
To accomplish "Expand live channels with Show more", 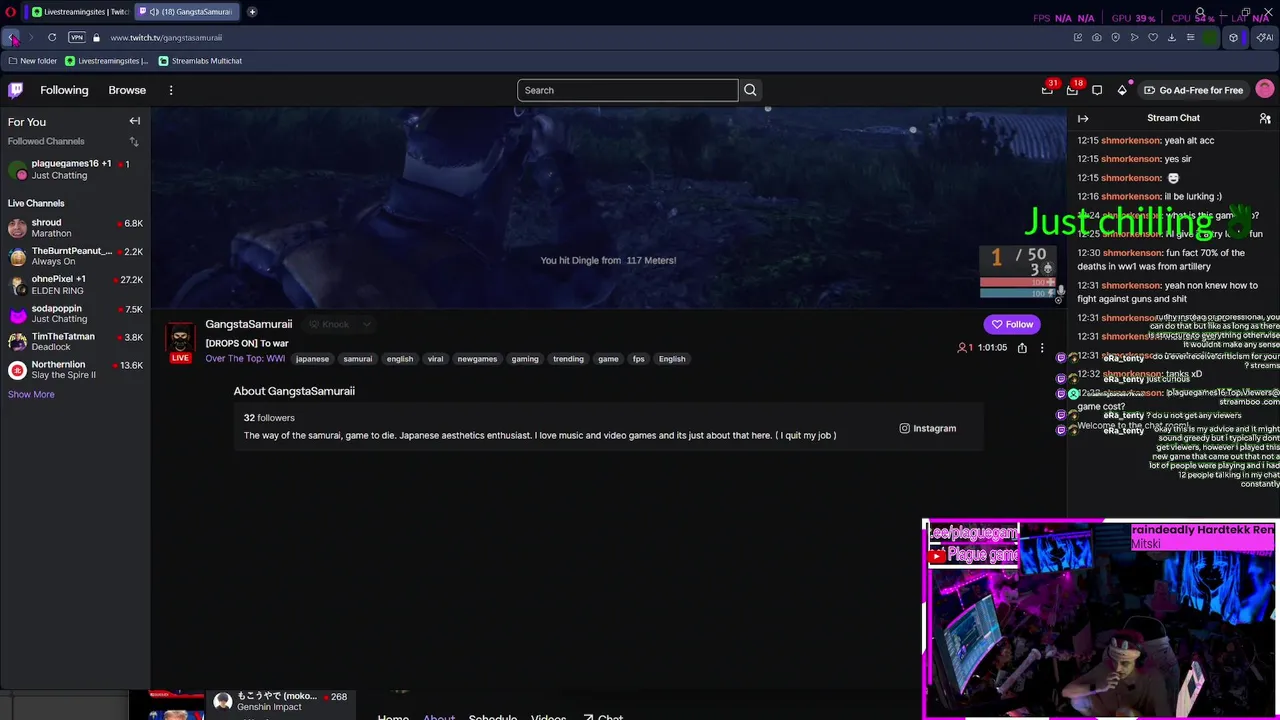I will 31,394.
